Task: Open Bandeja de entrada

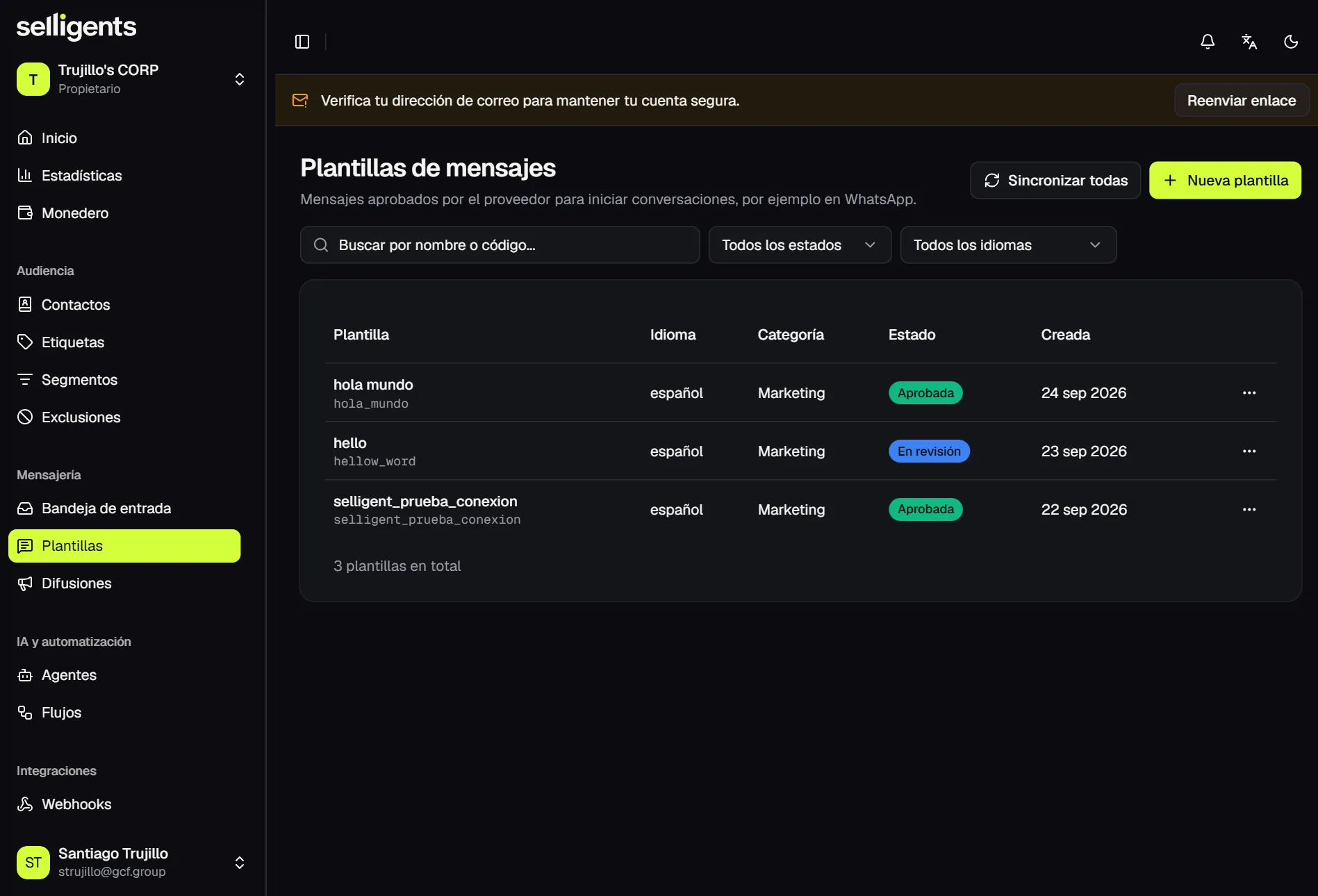Action: coord(124,508)
